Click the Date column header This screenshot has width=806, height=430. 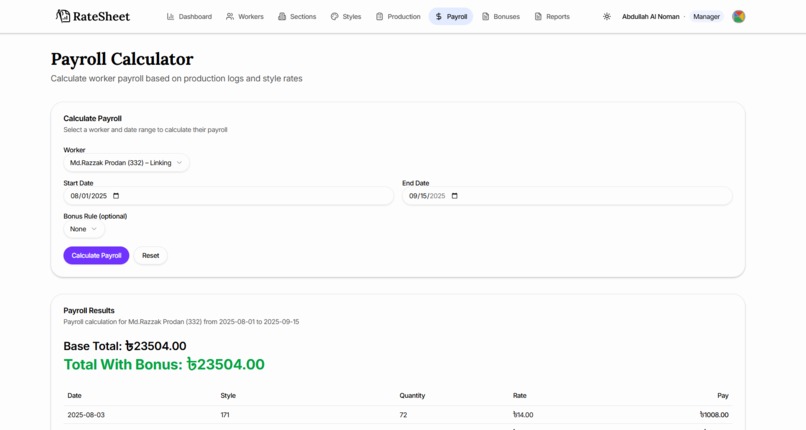[75, 396]
